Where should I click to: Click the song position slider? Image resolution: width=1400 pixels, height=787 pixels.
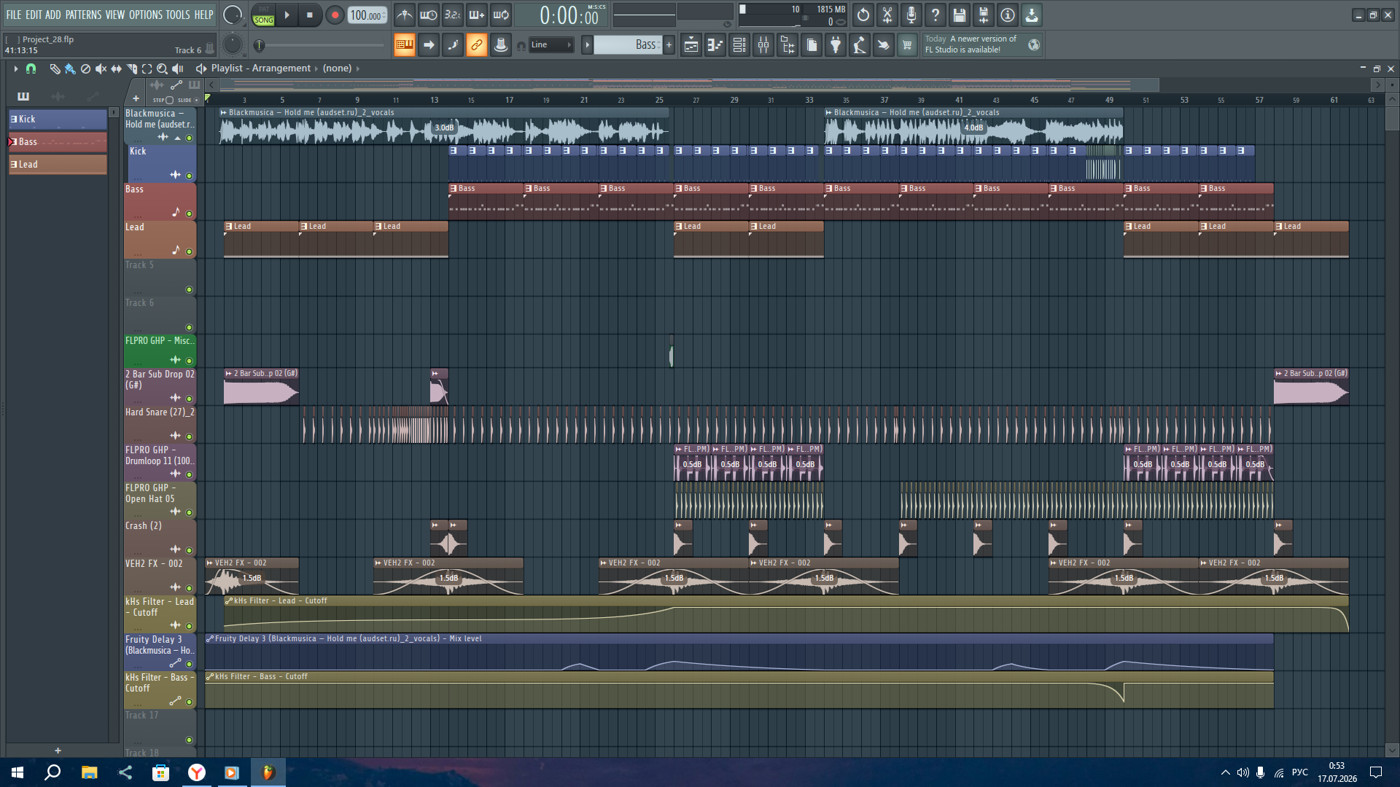[320, 45]
